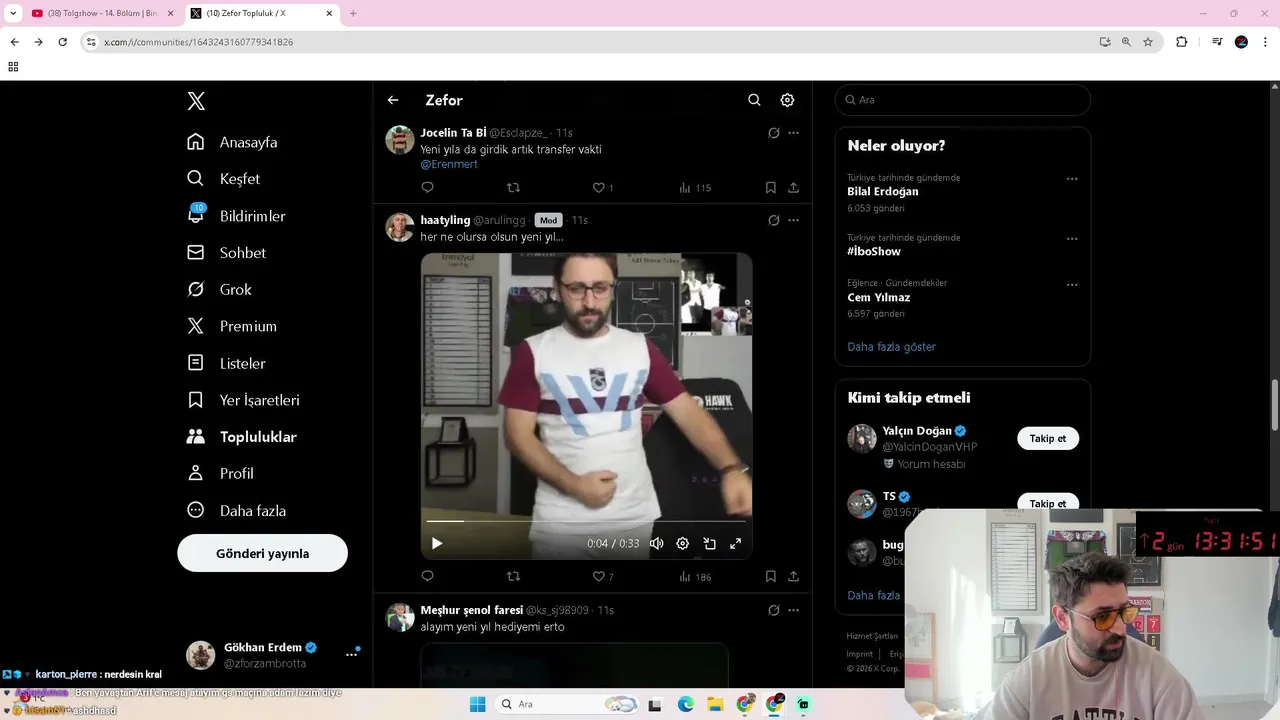The width and height of the screenshot is (1280, 720).
Task: Bookmark haatyling post
Action: (770, 577)
